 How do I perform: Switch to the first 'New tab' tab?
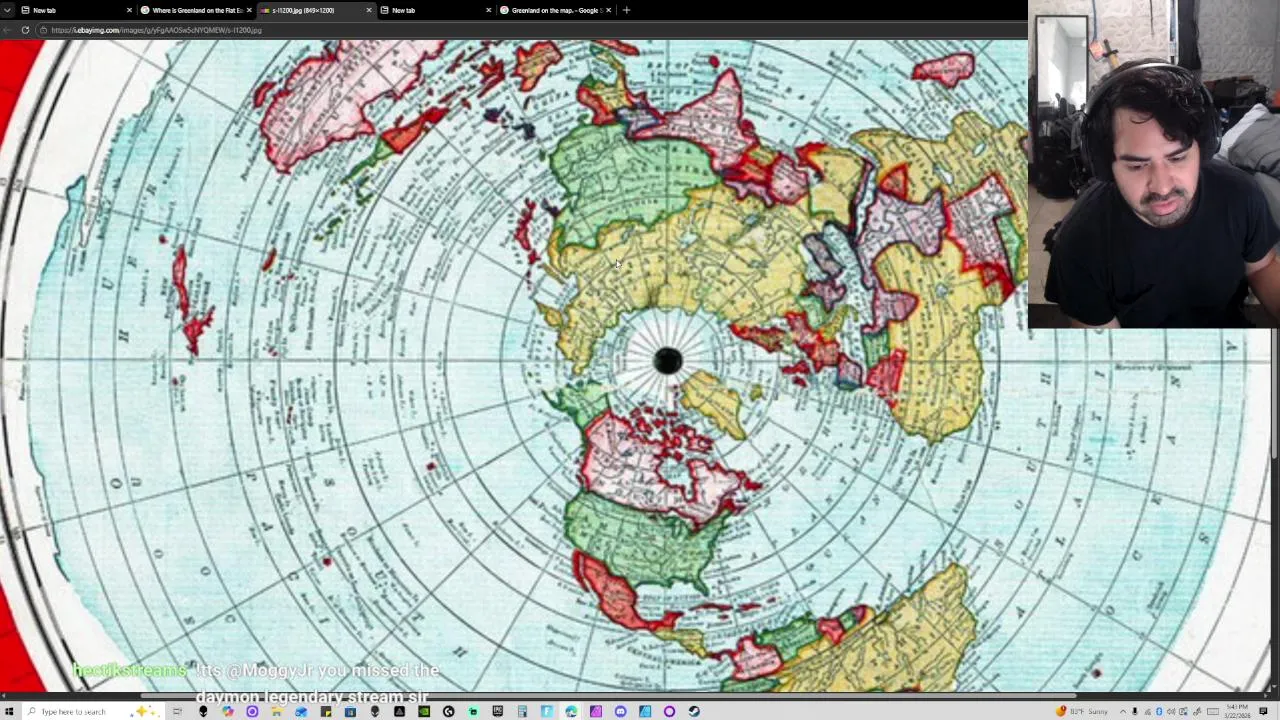coord(75,10)
